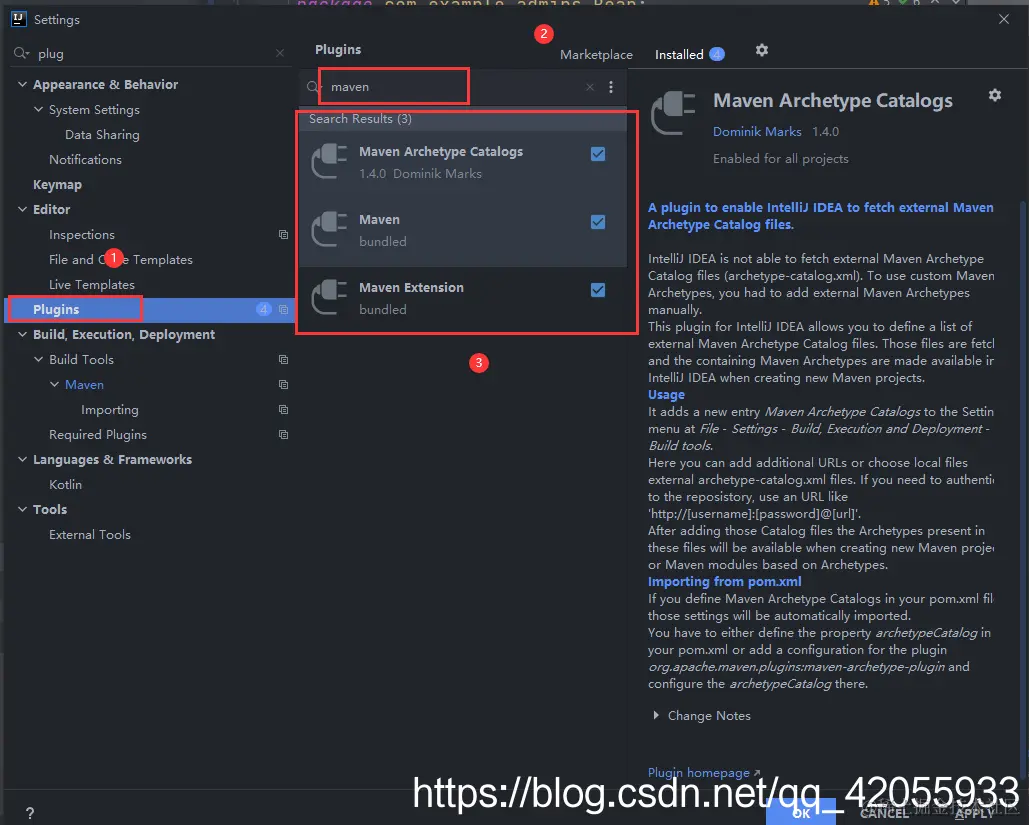Click the blue 4 badge on Installed tab
Viewport: 1029px width, 825px height.
[x=717, y=54]
